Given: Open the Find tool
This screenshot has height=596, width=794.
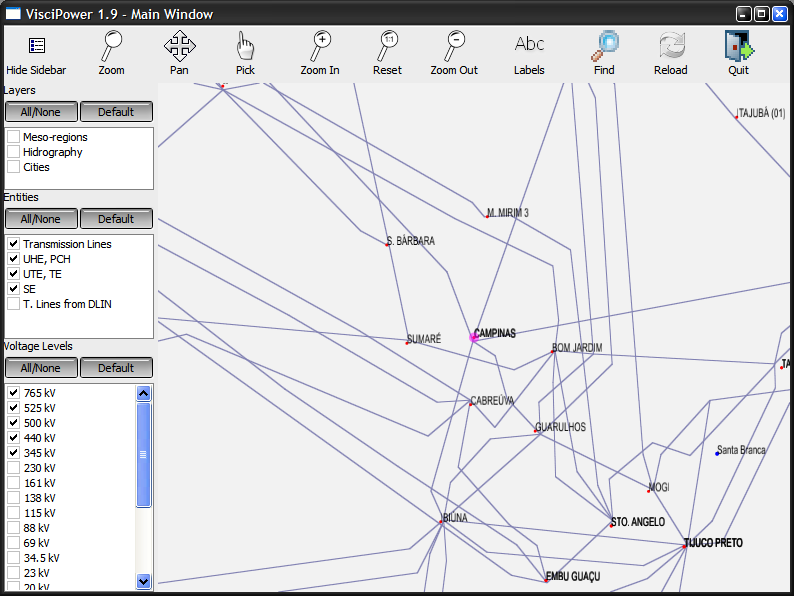Looking at the screenshot, I should (x=605, y=46).
